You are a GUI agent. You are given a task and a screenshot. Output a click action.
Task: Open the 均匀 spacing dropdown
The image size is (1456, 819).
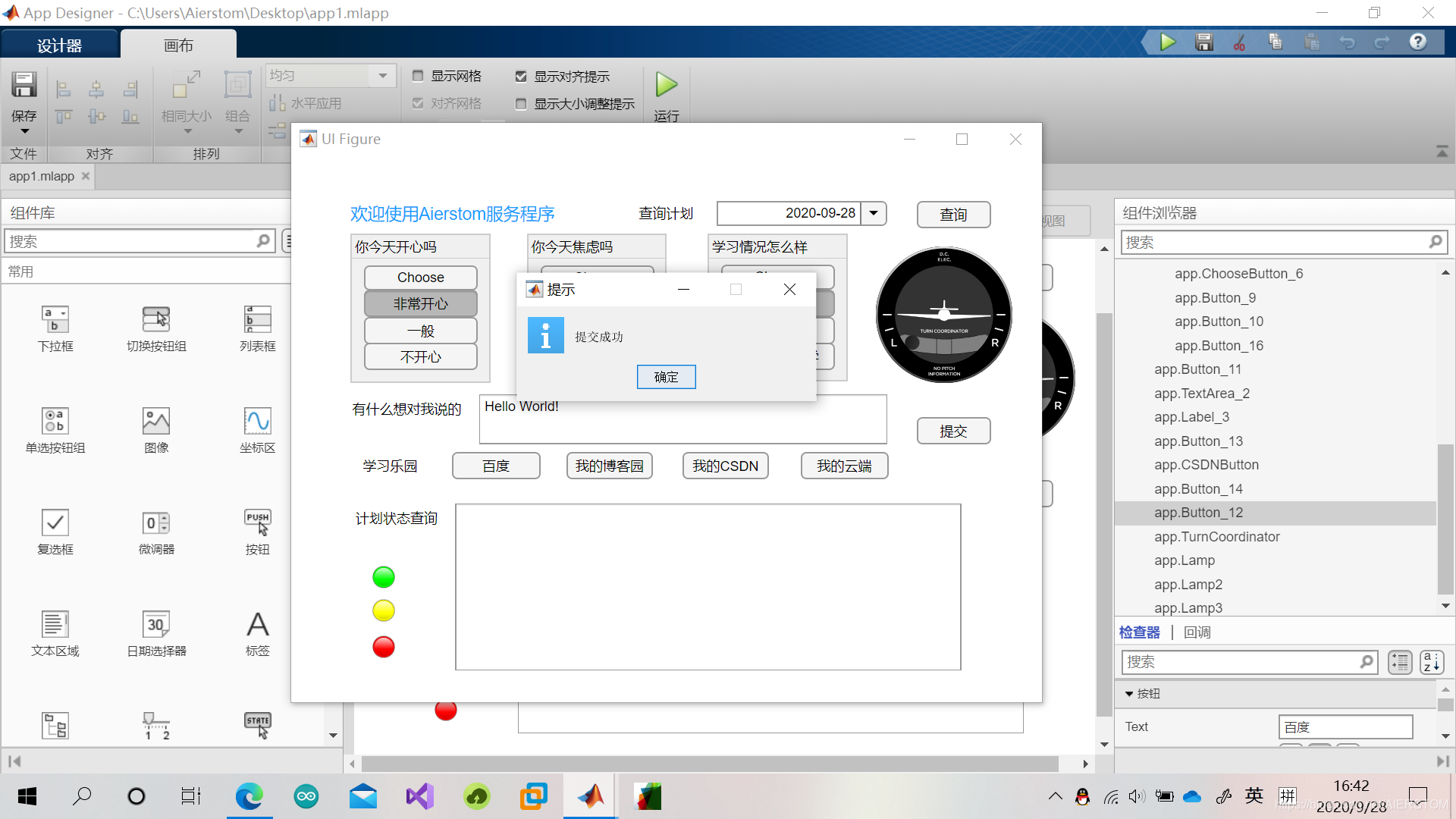[383, 75]
